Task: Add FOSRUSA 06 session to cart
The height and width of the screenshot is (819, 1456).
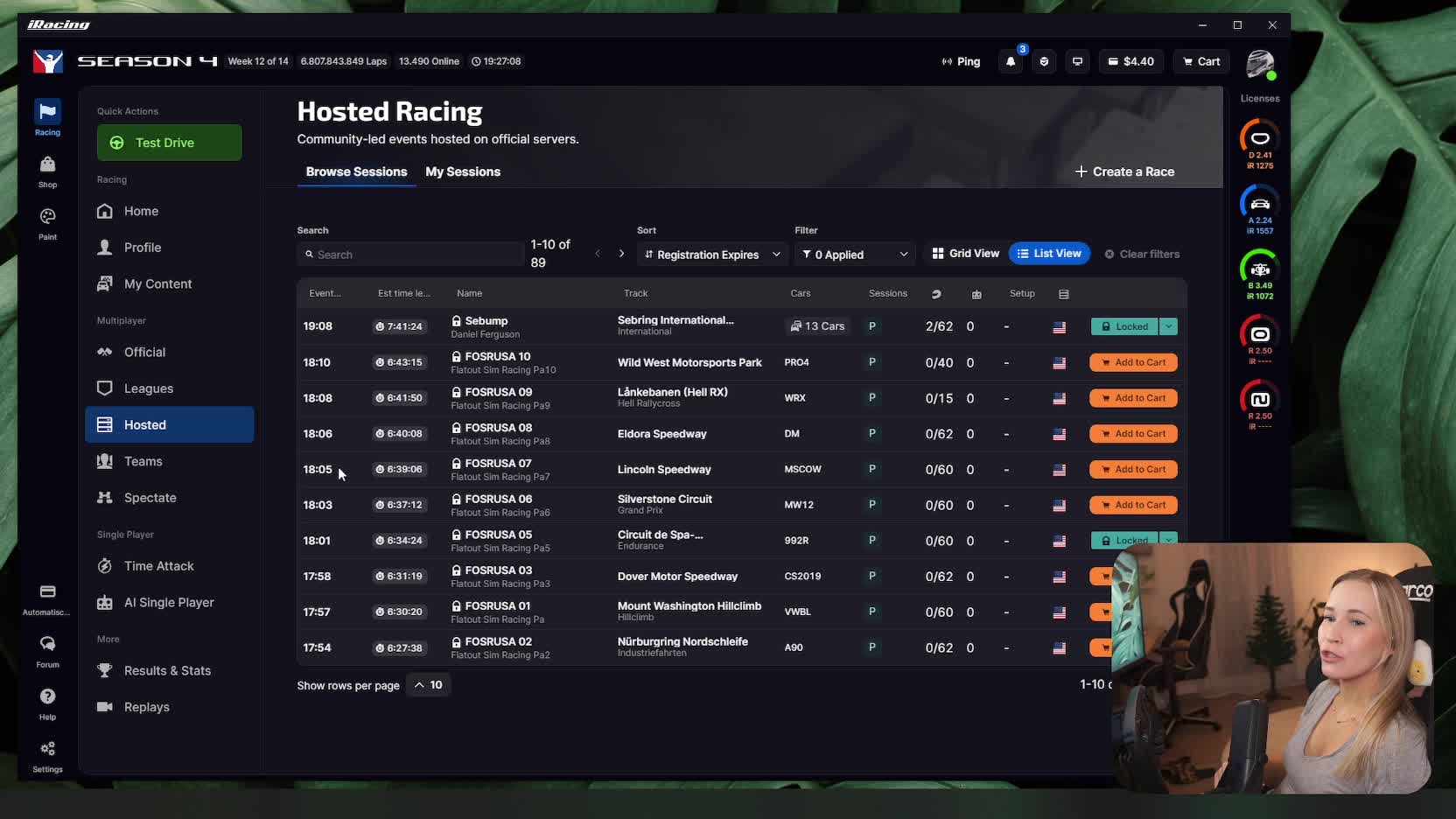Action: coord(1133,505)
